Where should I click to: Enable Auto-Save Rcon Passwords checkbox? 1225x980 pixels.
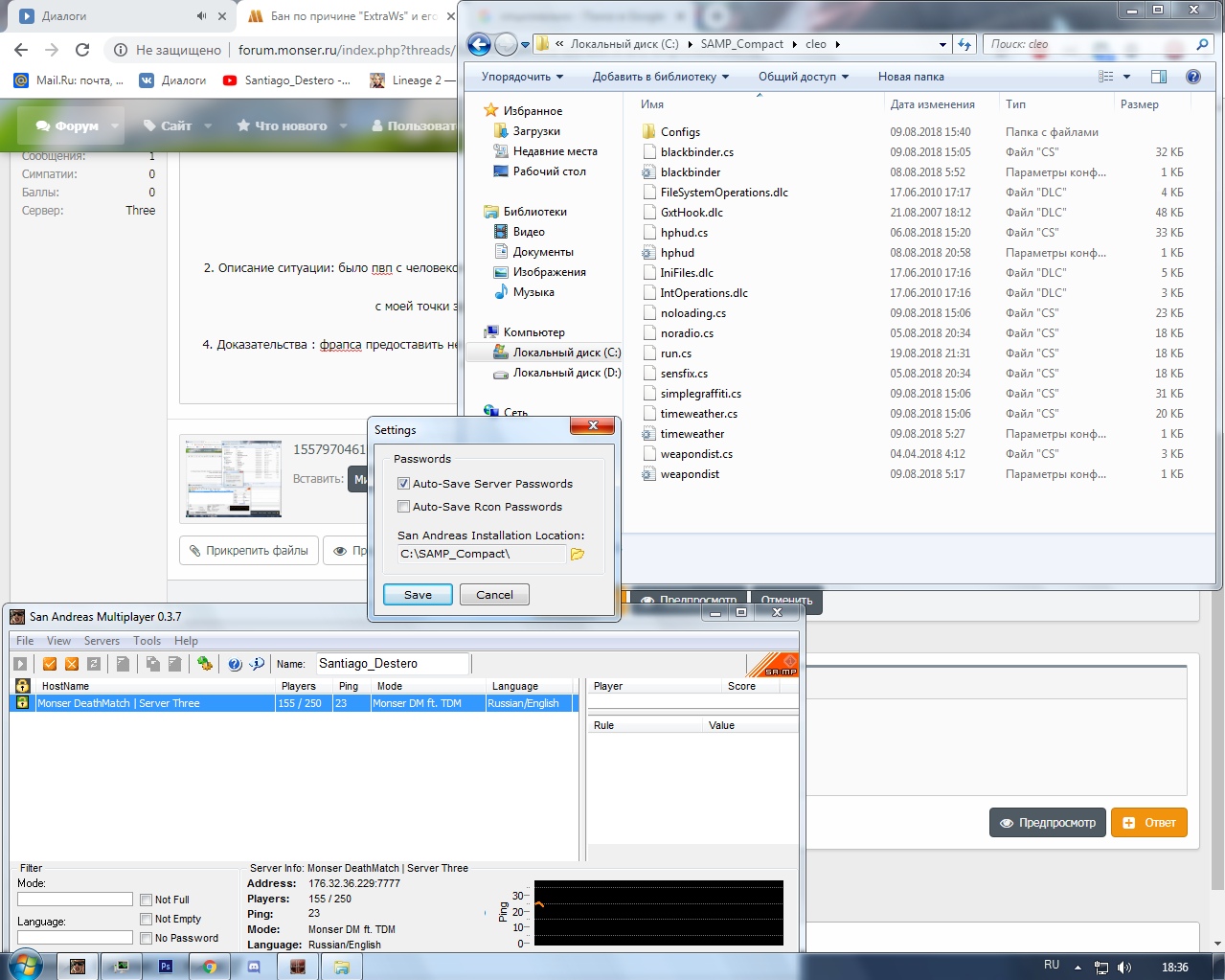coord(404,507)
